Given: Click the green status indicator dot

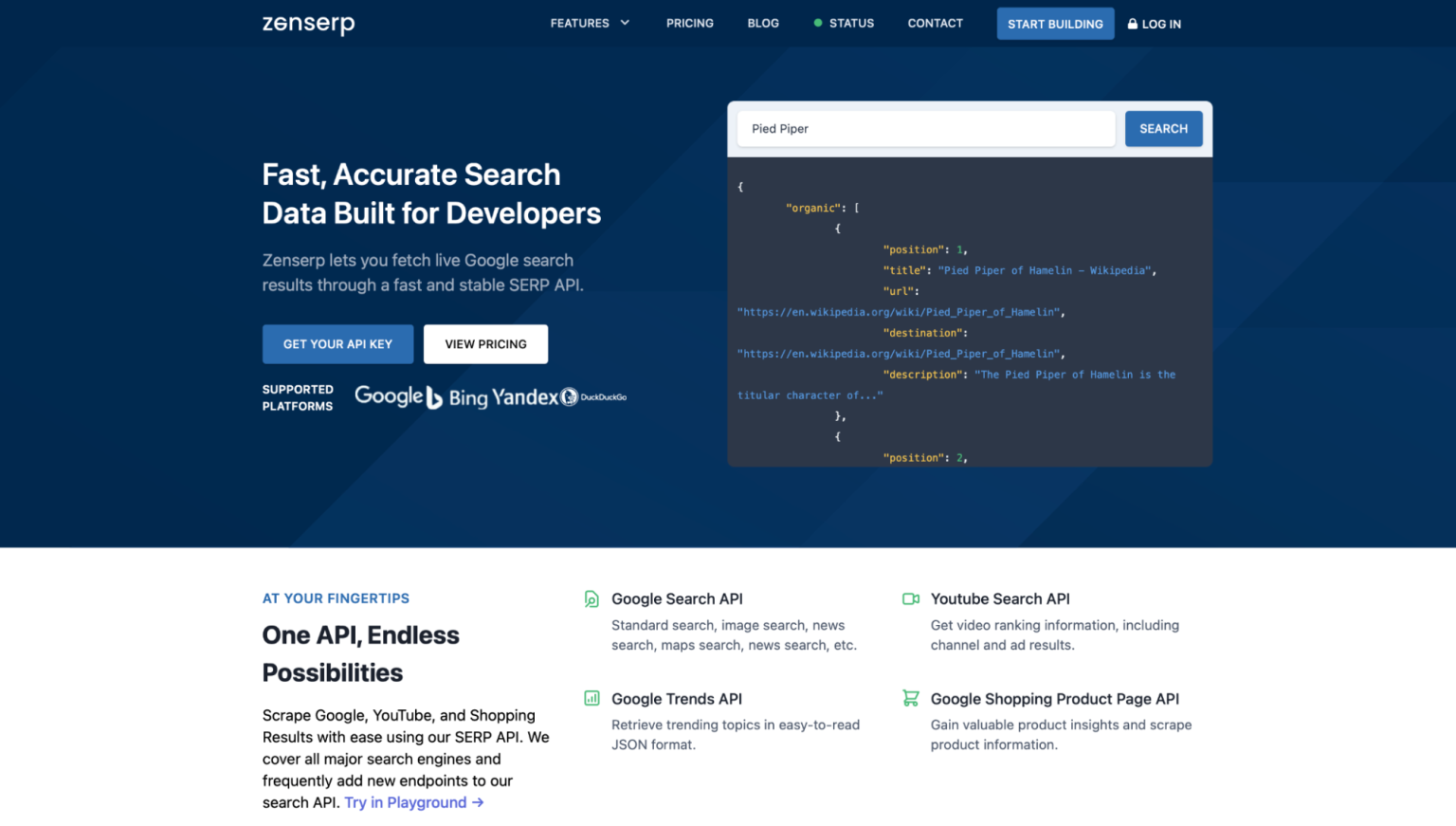Looking at the screenshot, I should point(817,23).
